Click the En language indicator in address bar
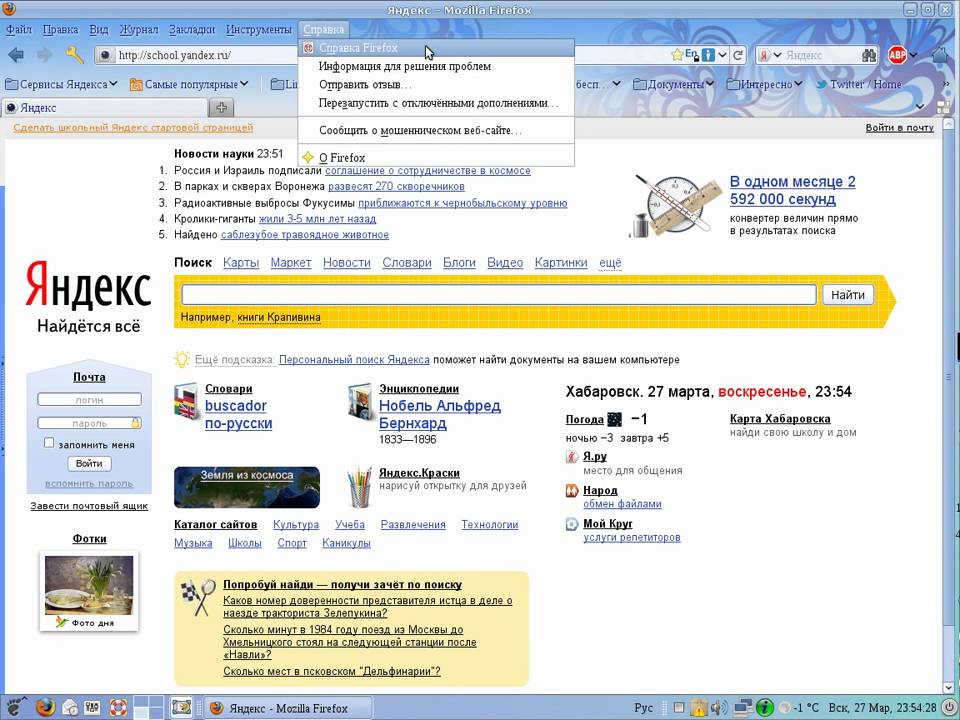This screenshot has width=960, height=720. (x=691, y=54)
